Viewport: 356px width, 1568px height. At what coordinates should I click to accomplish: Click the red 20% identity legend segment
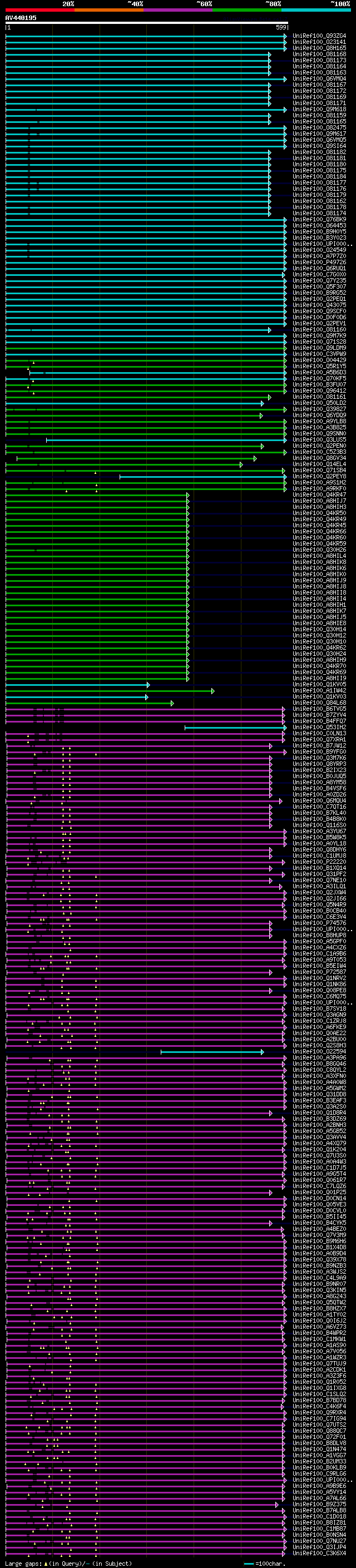39,10
